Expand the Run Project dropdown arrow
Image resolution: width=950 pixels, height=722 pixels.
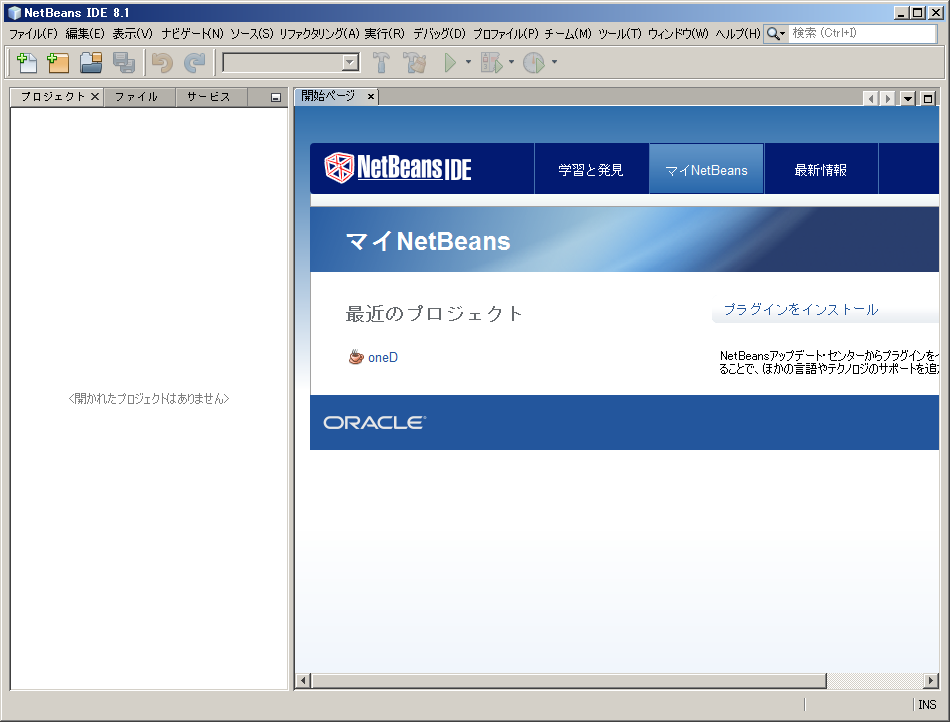[468, 62]
